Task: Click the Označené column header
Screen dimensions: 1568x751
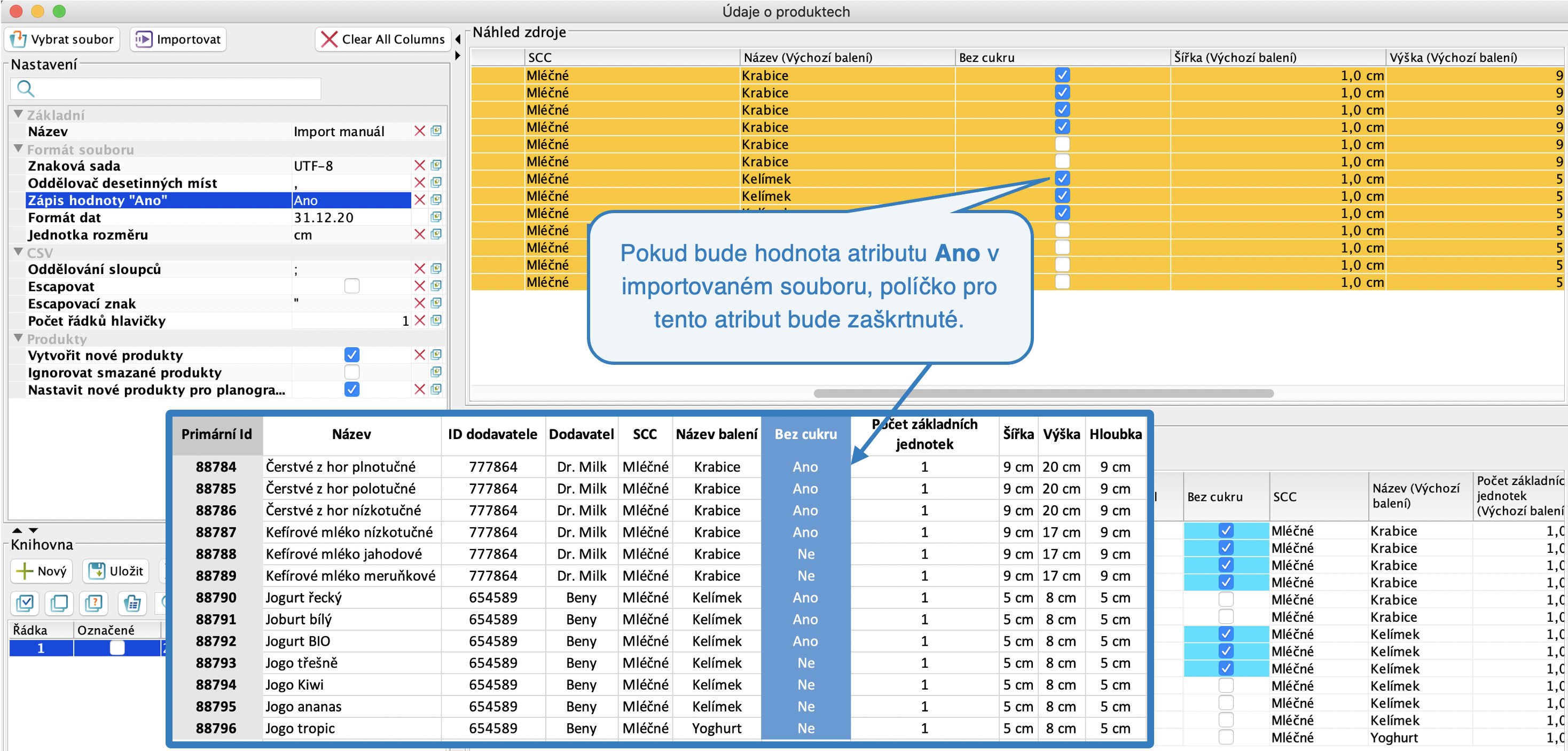Action: (117, 630)
